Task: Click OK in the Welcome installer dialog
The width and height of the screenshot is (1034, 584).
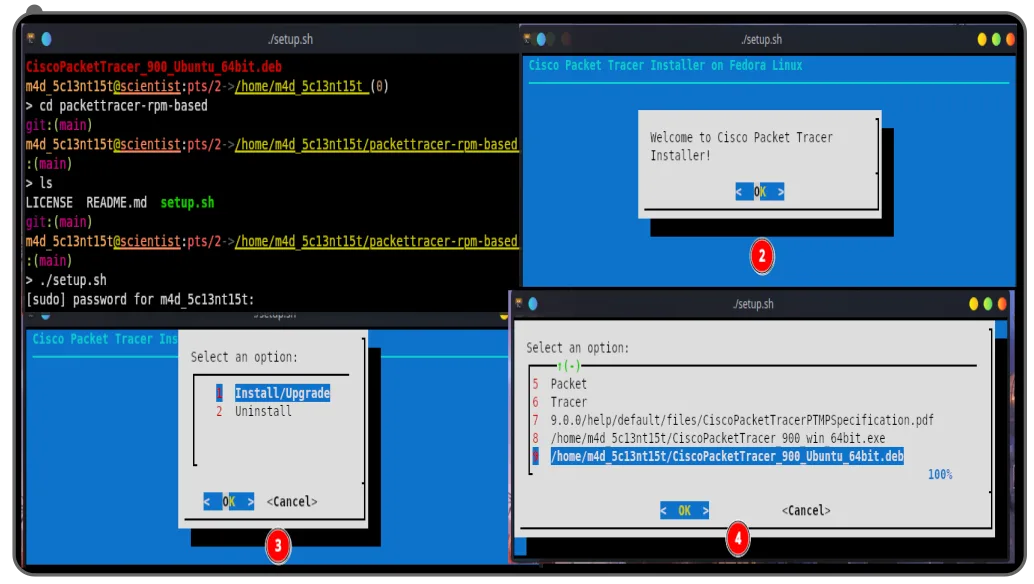Action: (760, 192)
